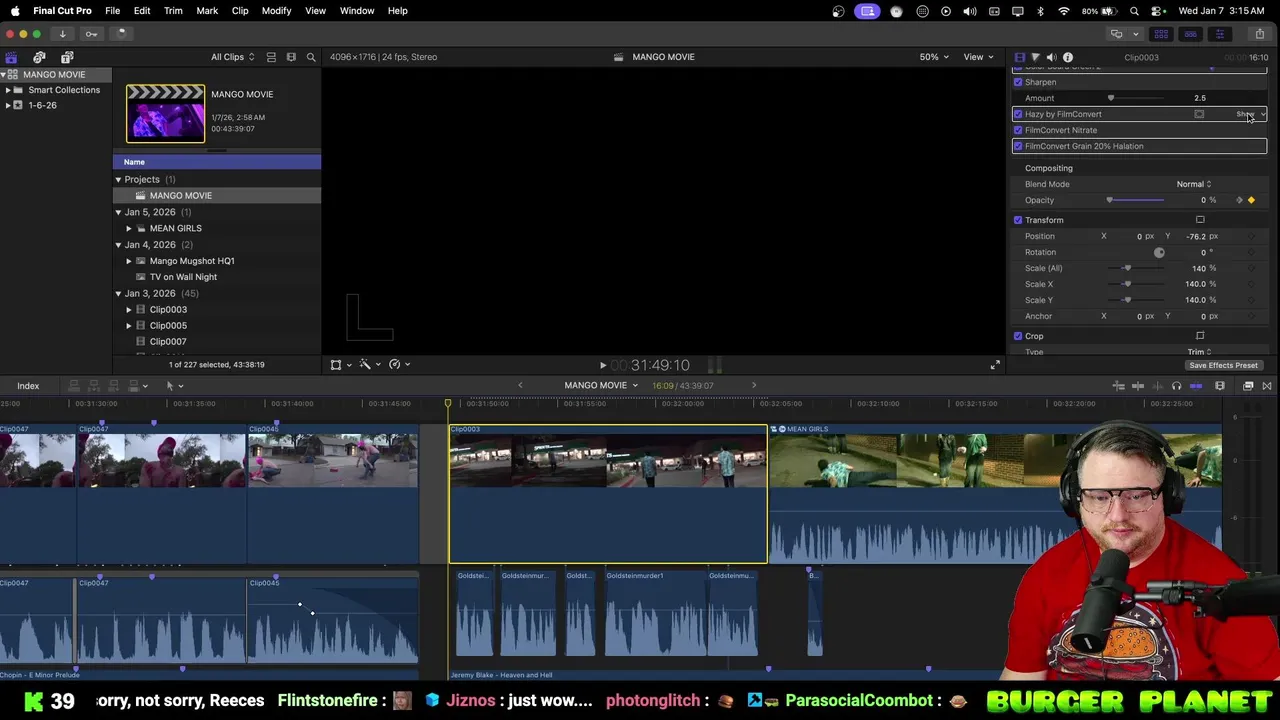Open the Keyword Editor key icon
This screenshot has height=720, width=1280.
click(x=91, y=34)
